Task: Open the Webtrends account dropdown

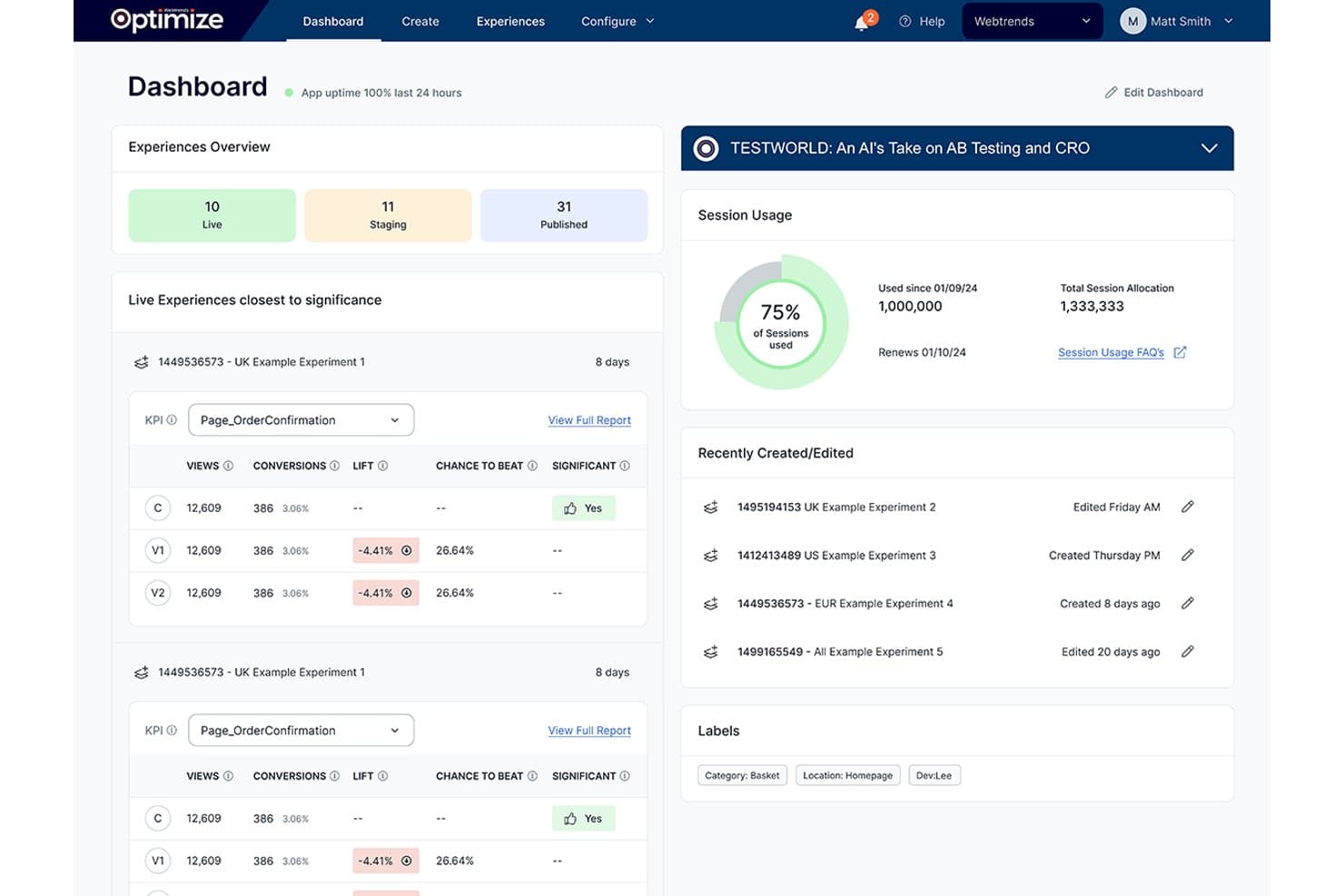Action: (1033, 21)
